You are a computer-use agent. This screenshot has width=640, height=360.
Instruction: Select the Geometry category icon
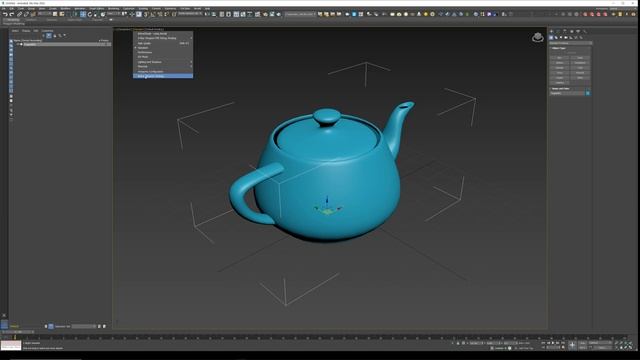tap(551, 37)
